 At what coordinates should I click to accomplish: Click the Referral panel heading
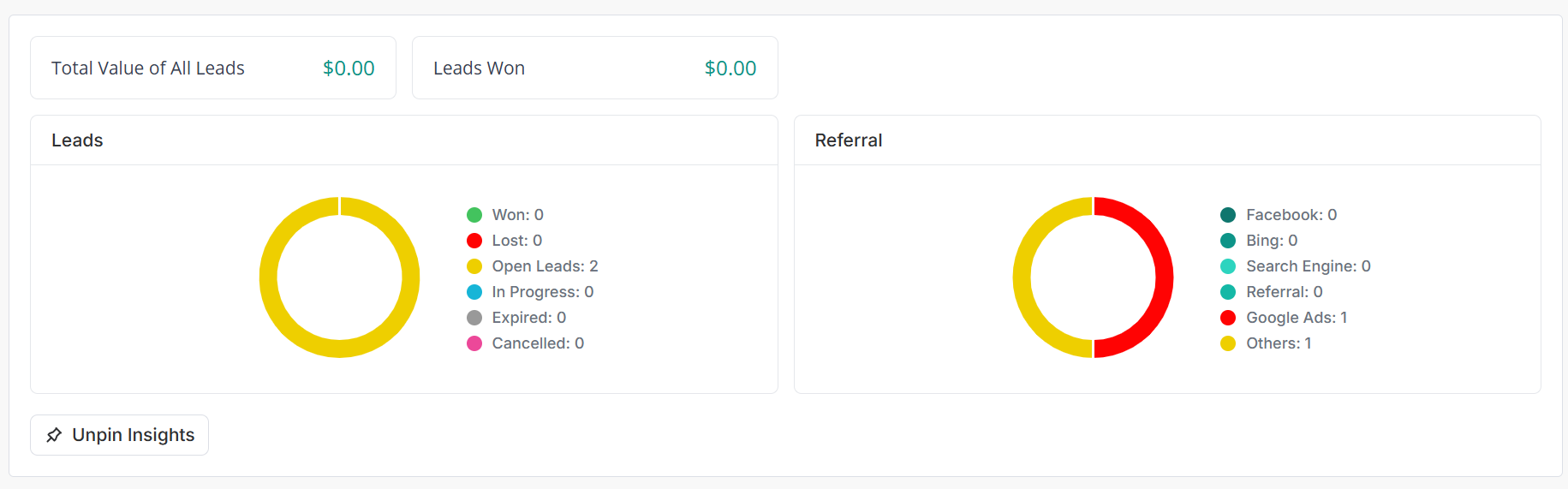[848, 140]
